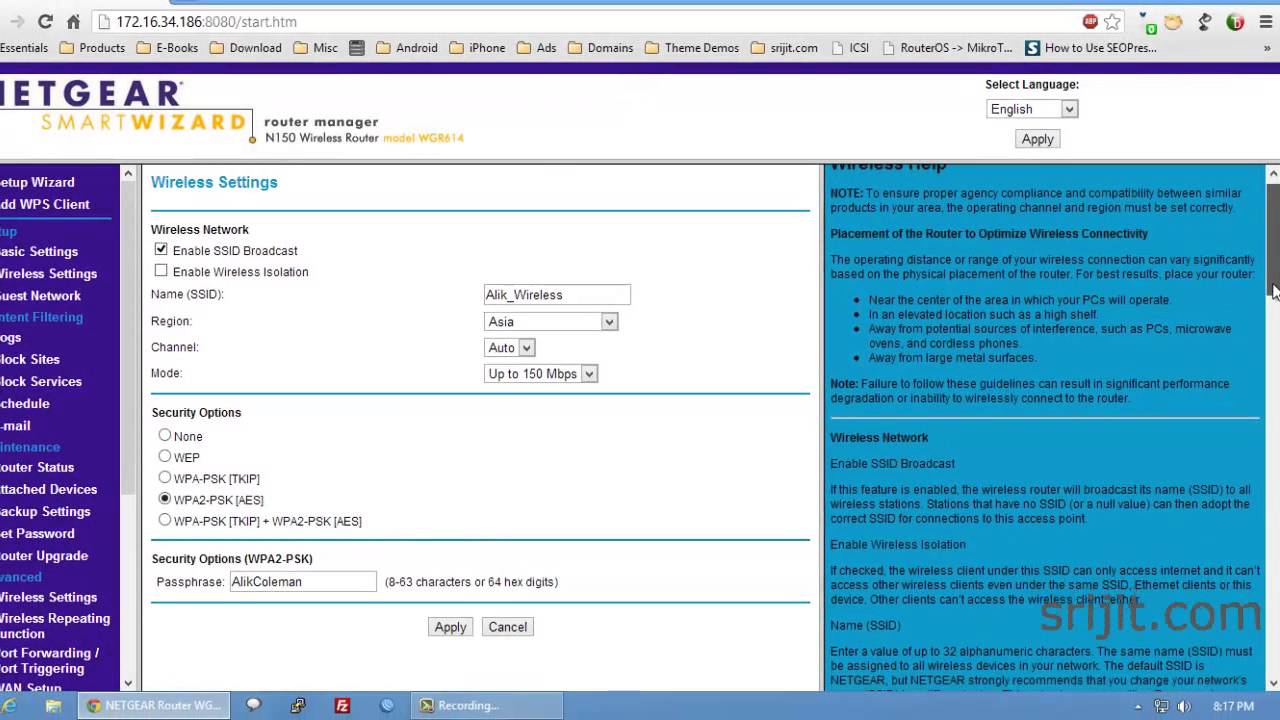Open the Products bookmark folder
Image resolution: width=1280 pixels, height=720 pixels.
pos(92,47)
